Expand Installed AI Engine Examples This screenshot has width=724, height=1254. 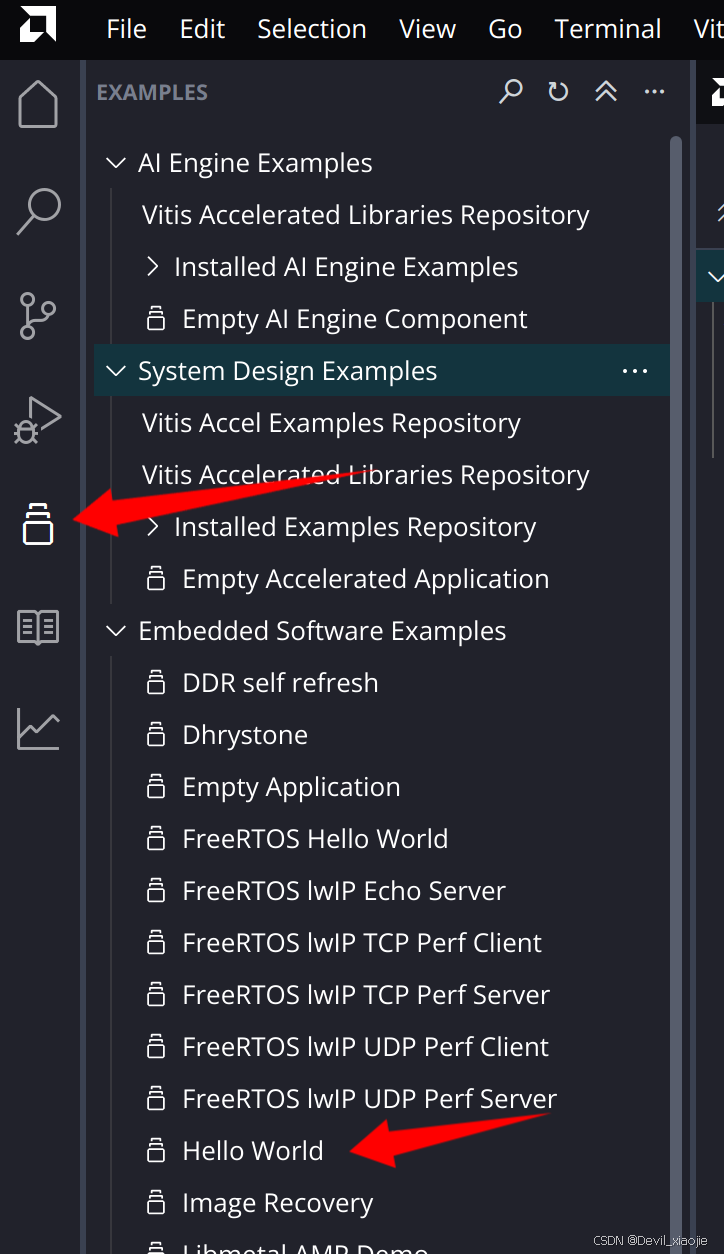[x=153, y=267]
